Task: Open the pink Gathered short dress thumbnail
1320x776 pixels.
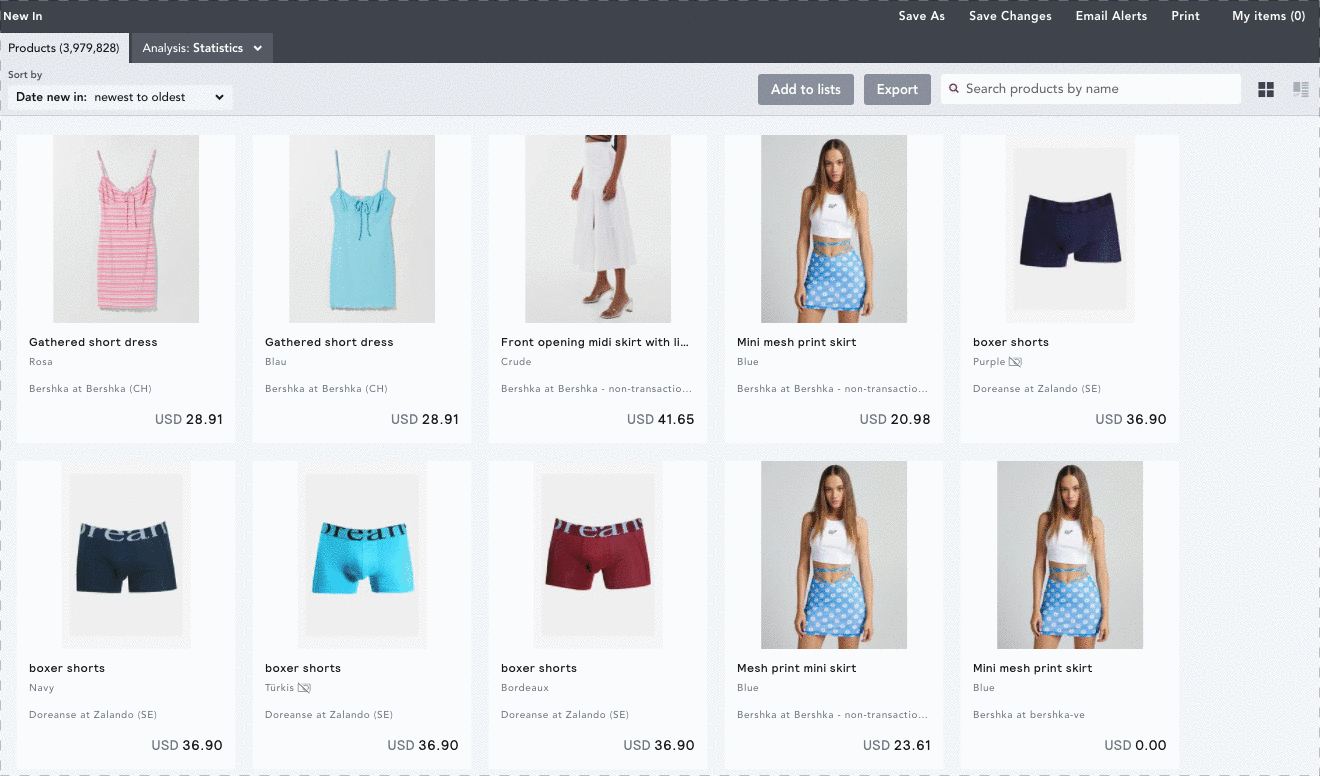Action: pos(126,229)
